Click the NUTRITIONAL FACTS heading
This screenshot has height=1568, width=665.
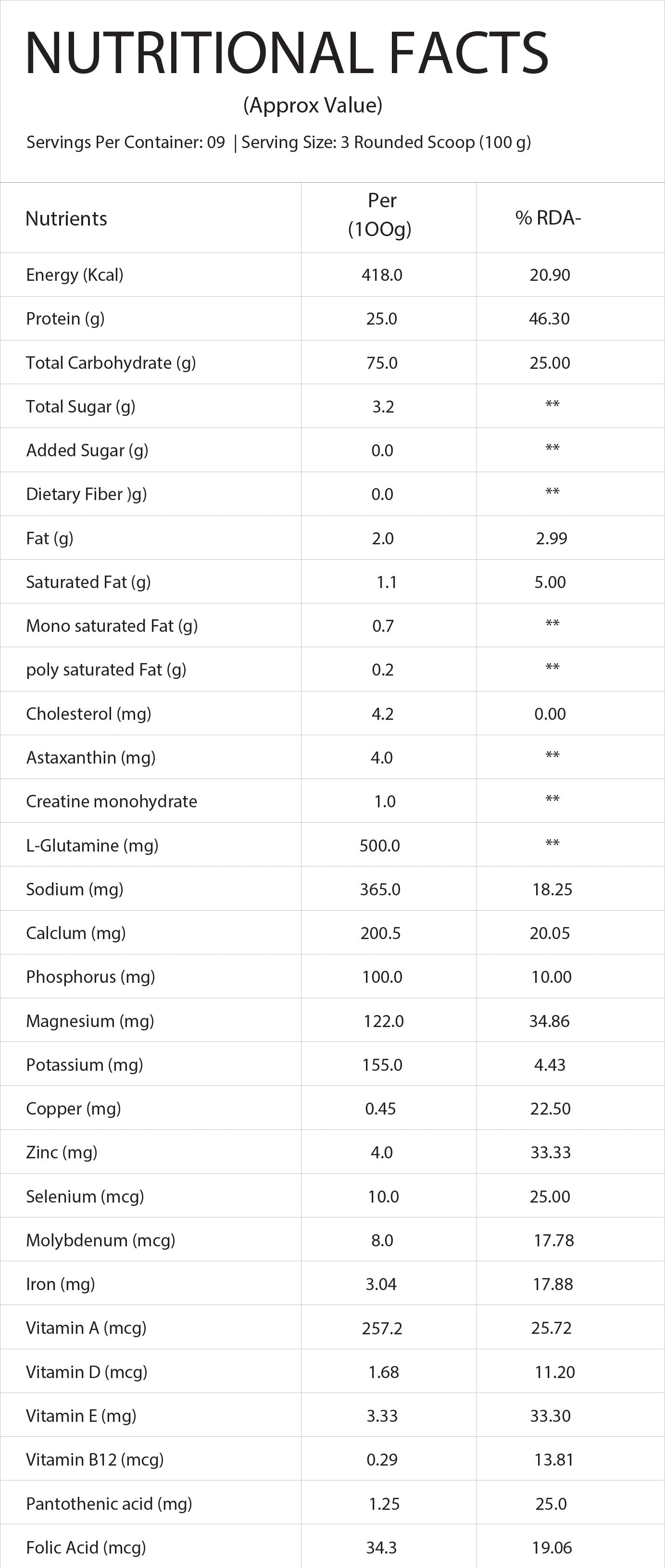click(x=287, y=53)
